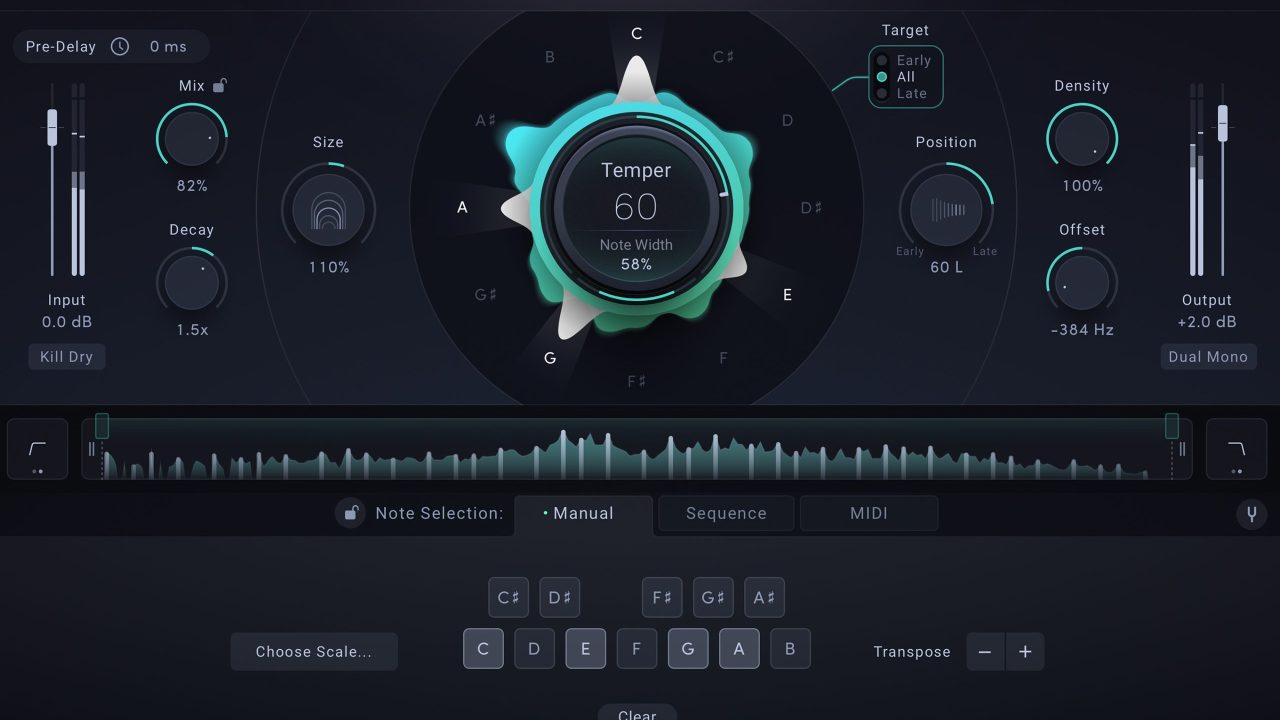Enable Dual Mono output mode
This screenshot has width=1280, height=720.
point(1208,356)
